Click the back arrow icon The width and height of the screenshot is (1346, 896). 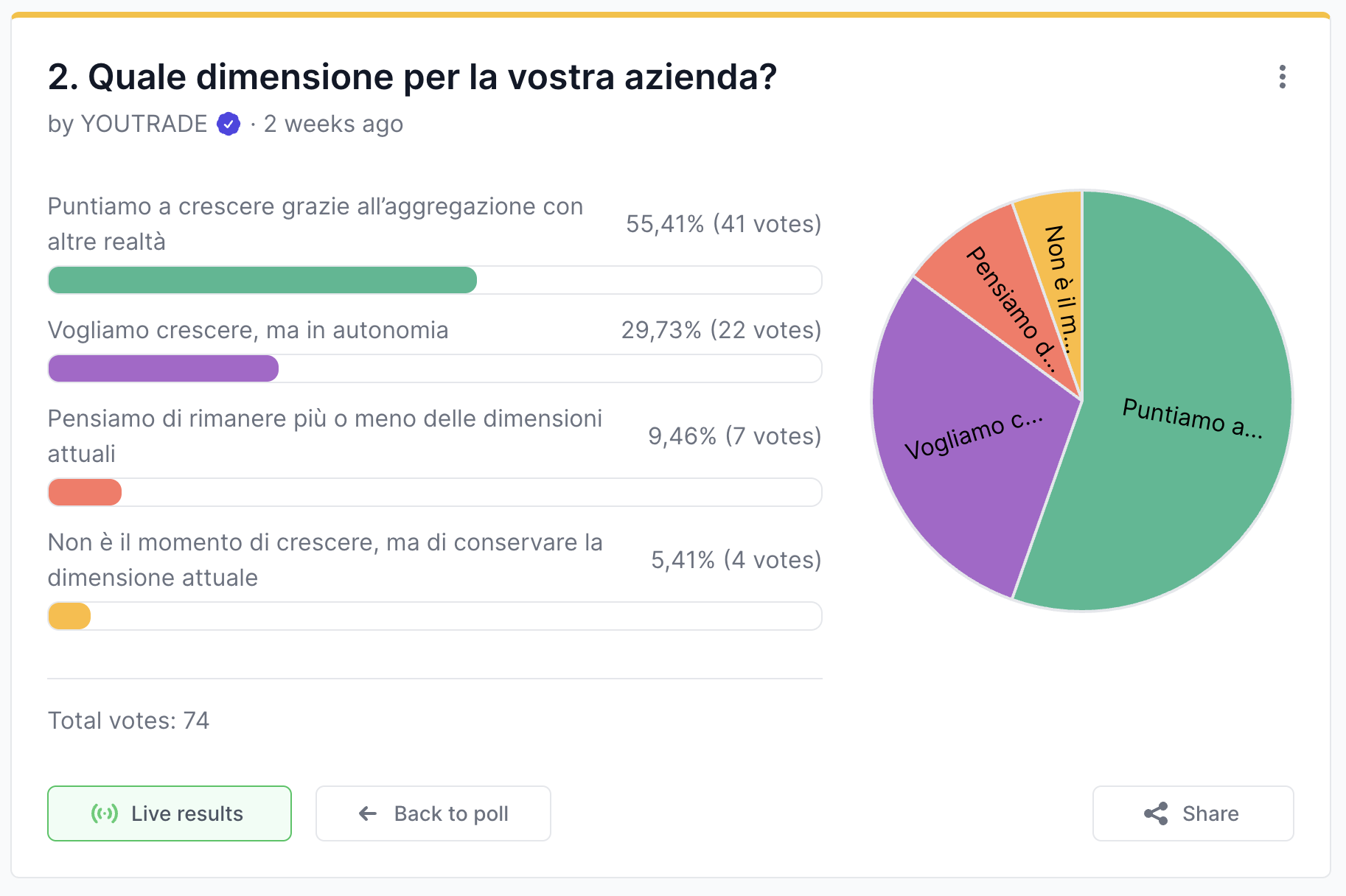[x=367, y=813]
